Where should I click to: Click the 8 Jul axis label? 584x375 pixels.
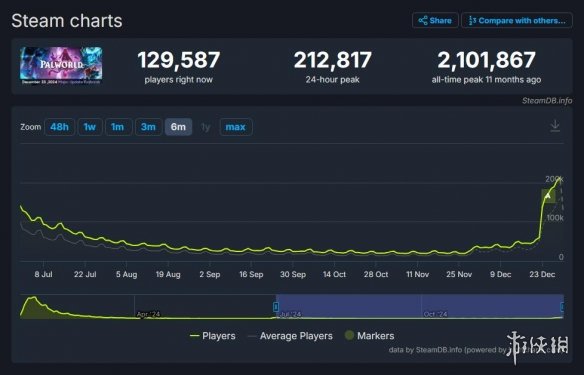tap(44, 274)
